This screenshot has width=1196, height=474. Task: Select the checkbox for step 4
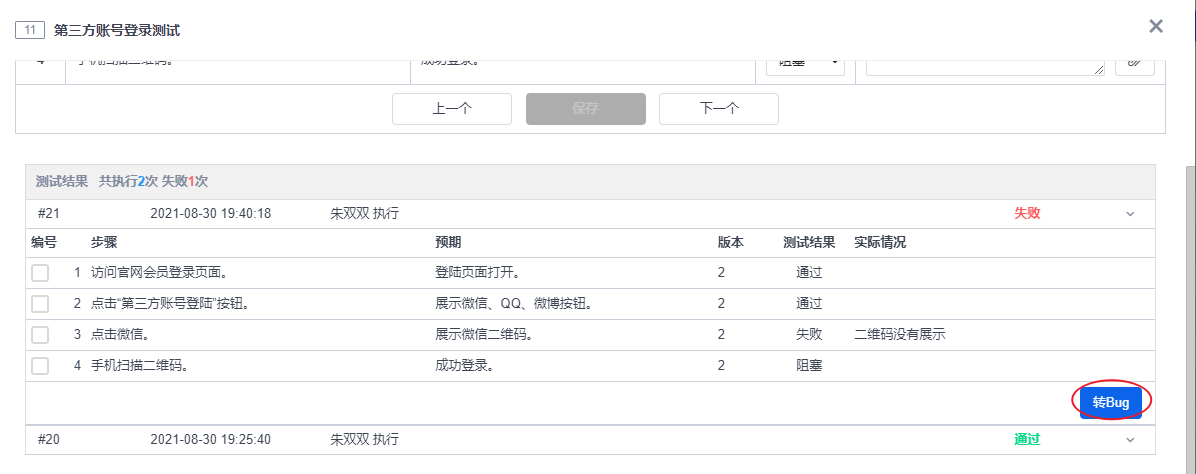40,366
